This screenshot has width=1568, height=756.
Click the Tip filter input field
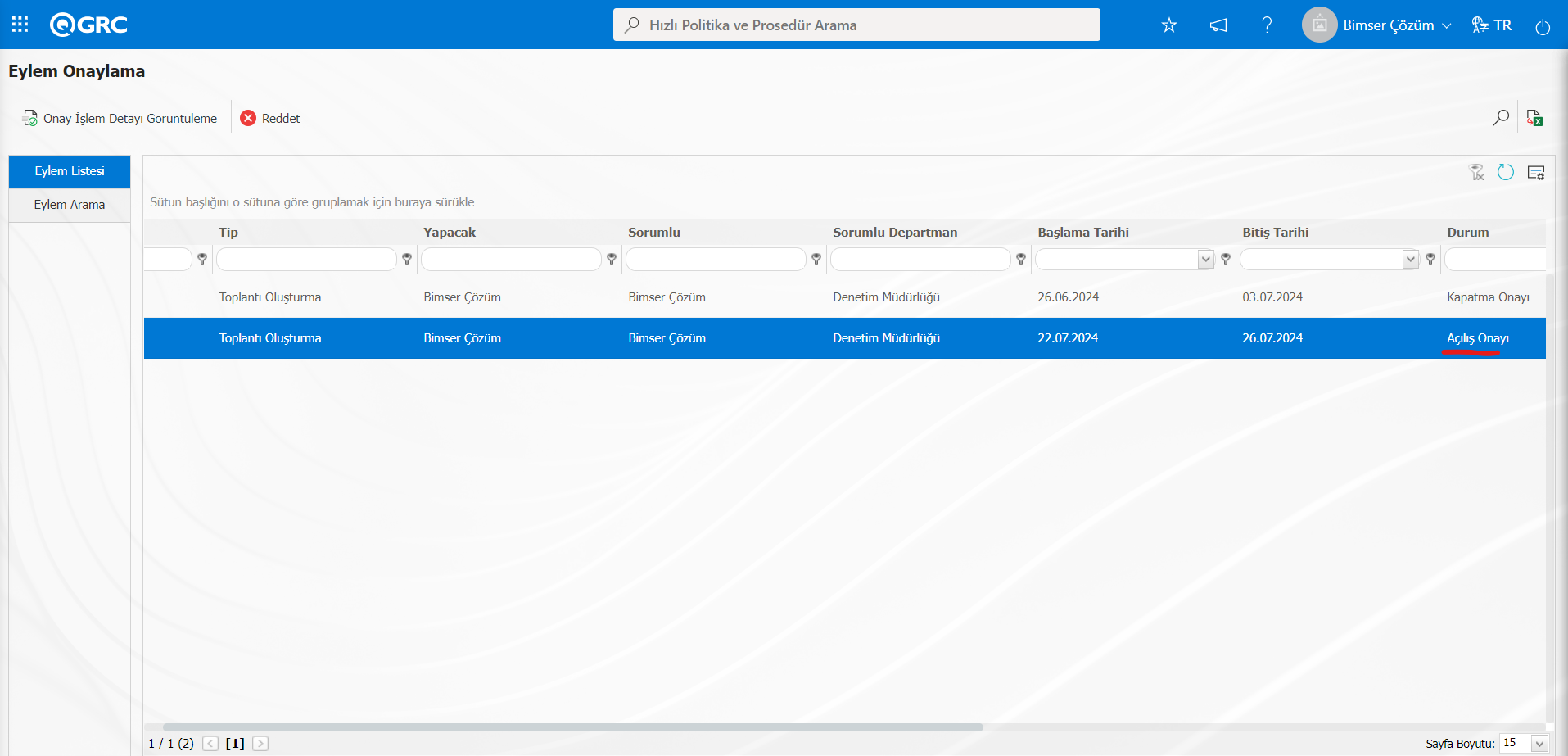click(306, 260)
